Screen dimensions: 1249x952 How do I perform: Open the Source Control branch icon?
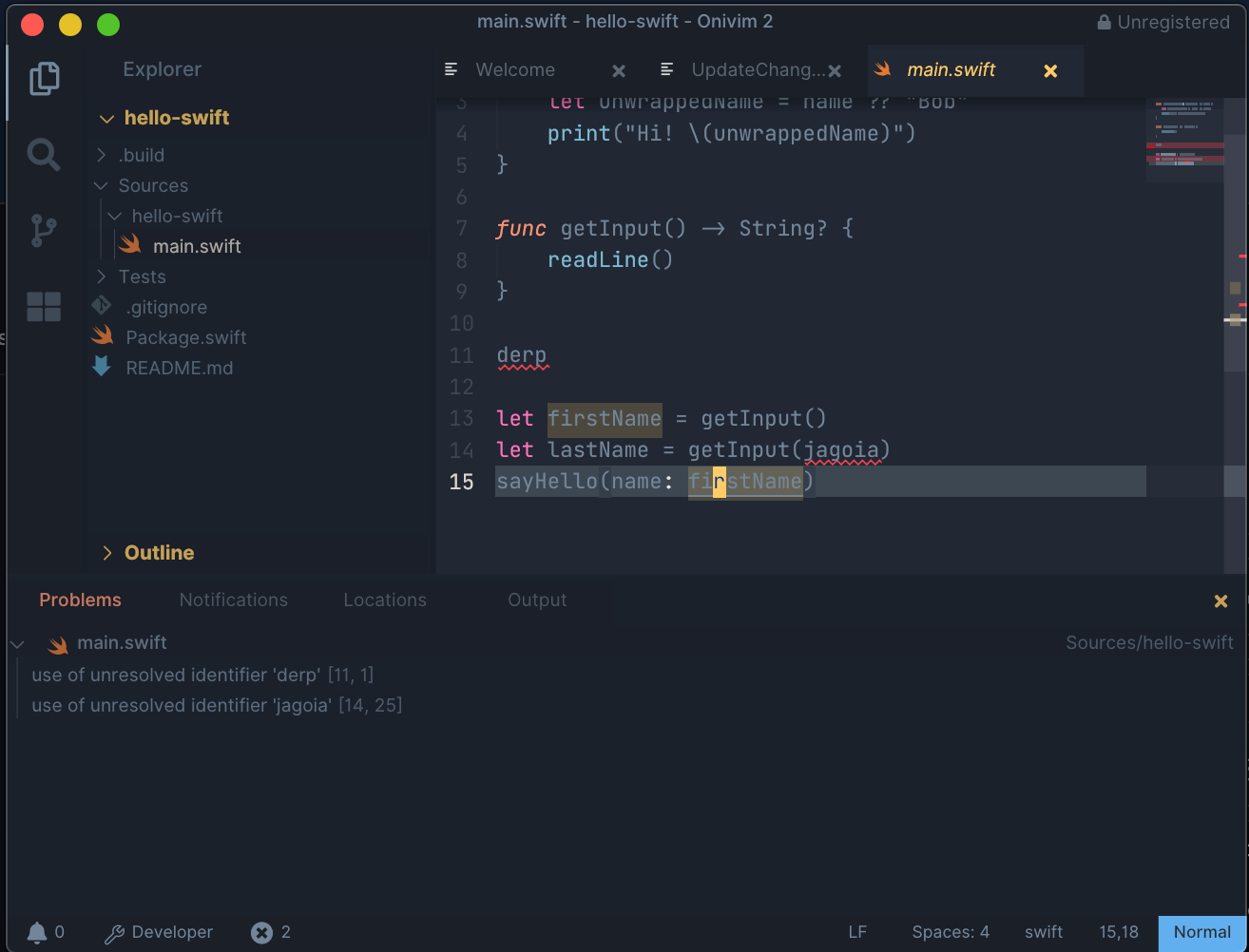pyautogui.click(x=44, y=230)
